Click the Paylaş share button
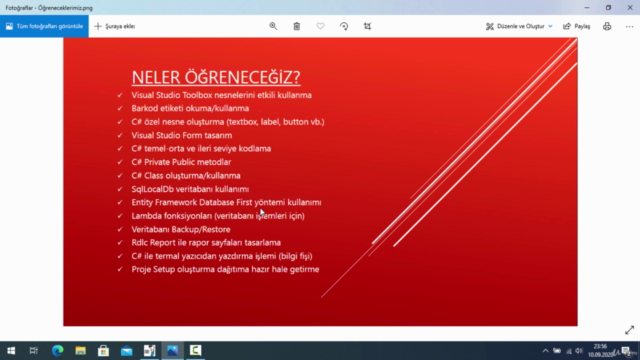The height and width of the screenshot is (360, 640). (577, 26)
